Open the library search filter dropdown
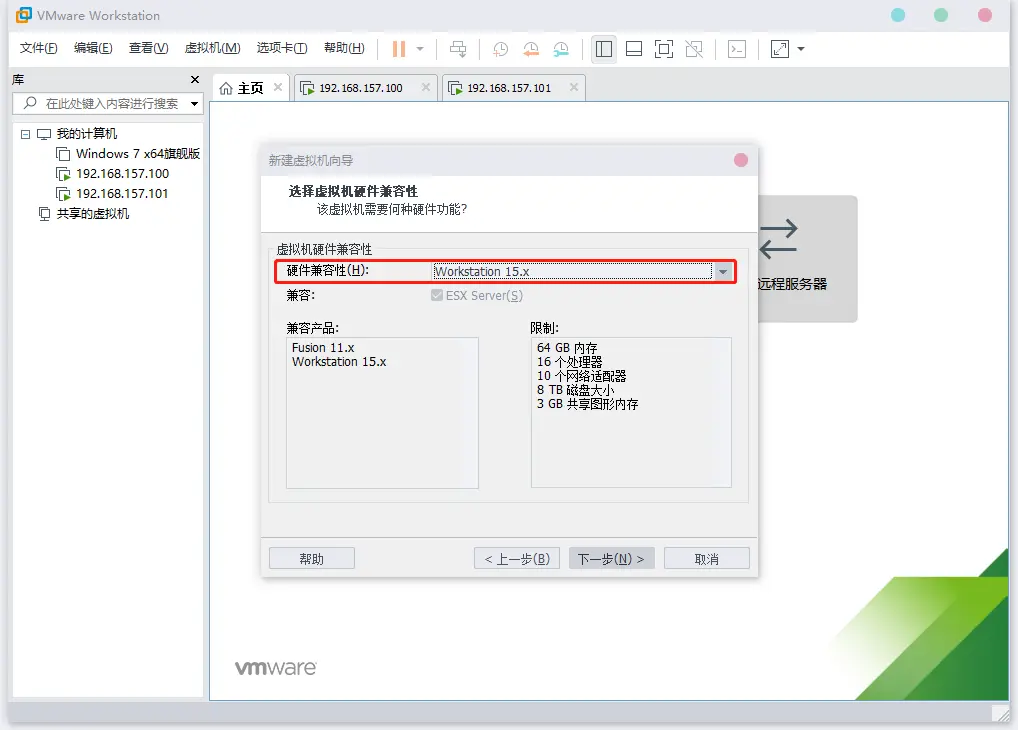The height and width of the screenshot is (730, 1018). coord(193,103)
